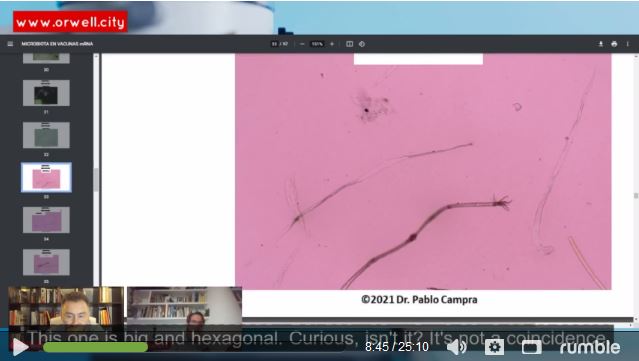Viewport: 639px width, 361px height.
Task: Click the ©2021 Dr. Pablo Campra caption
Action: tap(419, 300)
